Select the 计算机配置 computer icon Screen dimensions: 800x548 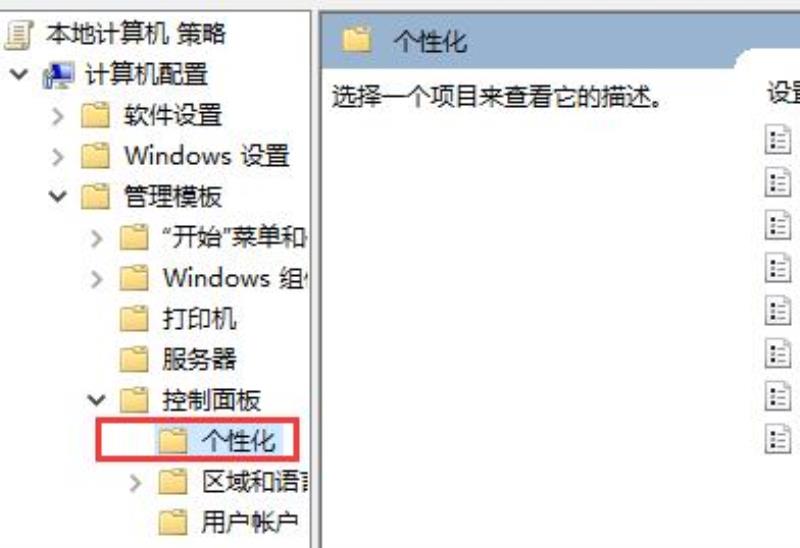59,76
